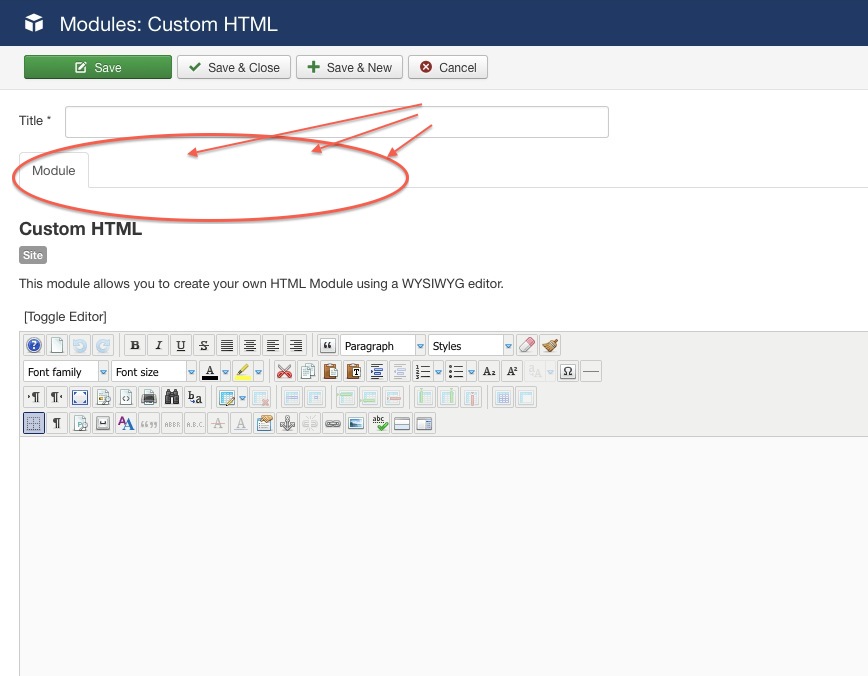The height and width of the screenshot is (676, 868).
Task: Apply strikethrough formatting
Action: click(204, 345)
